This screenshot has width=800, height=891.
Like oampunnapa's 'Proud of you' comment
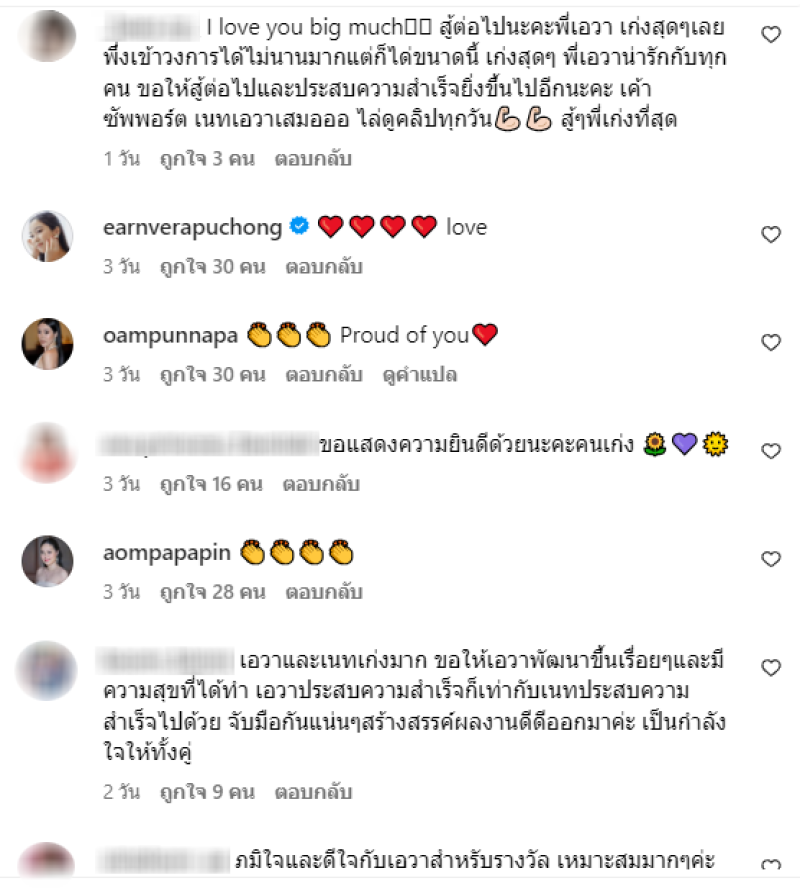(x=770, y=342)
